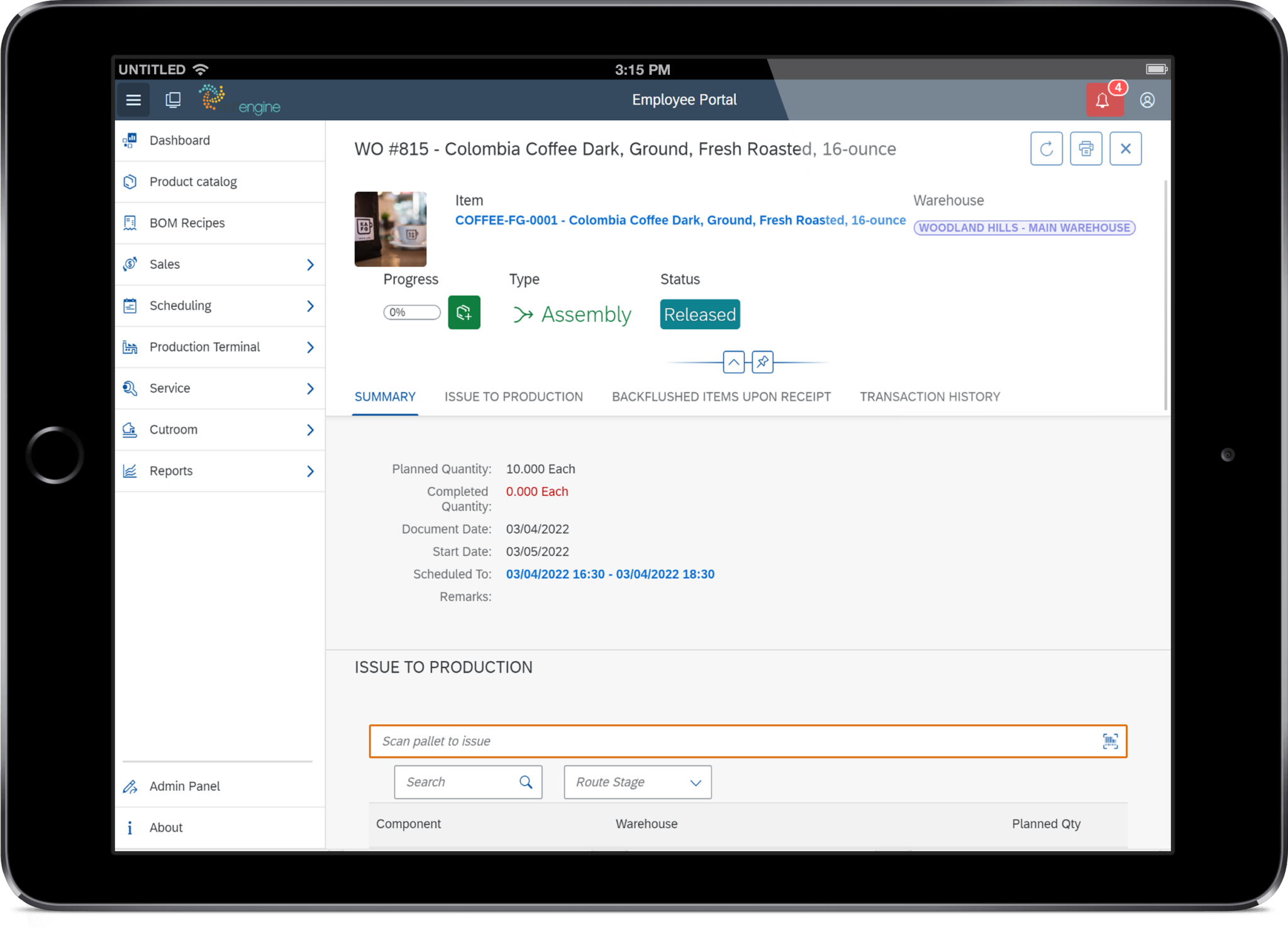The image size is (1288, 928).
Task: Click the 0% progress bar
Action: pos(411,312)
